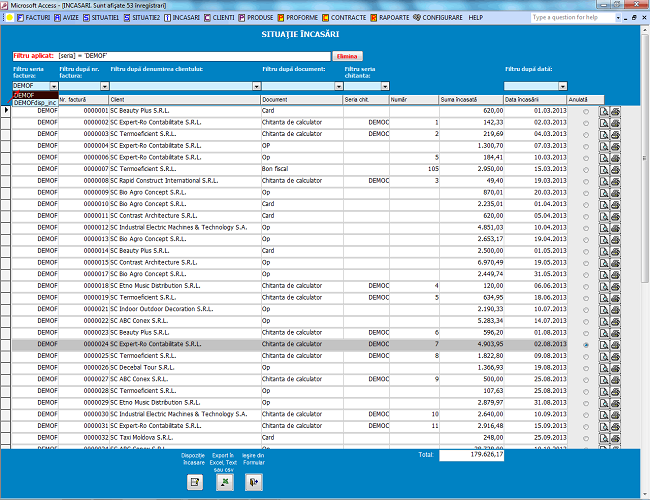
Task: Click the print icon for invoice 0000013
Action: 615,240
